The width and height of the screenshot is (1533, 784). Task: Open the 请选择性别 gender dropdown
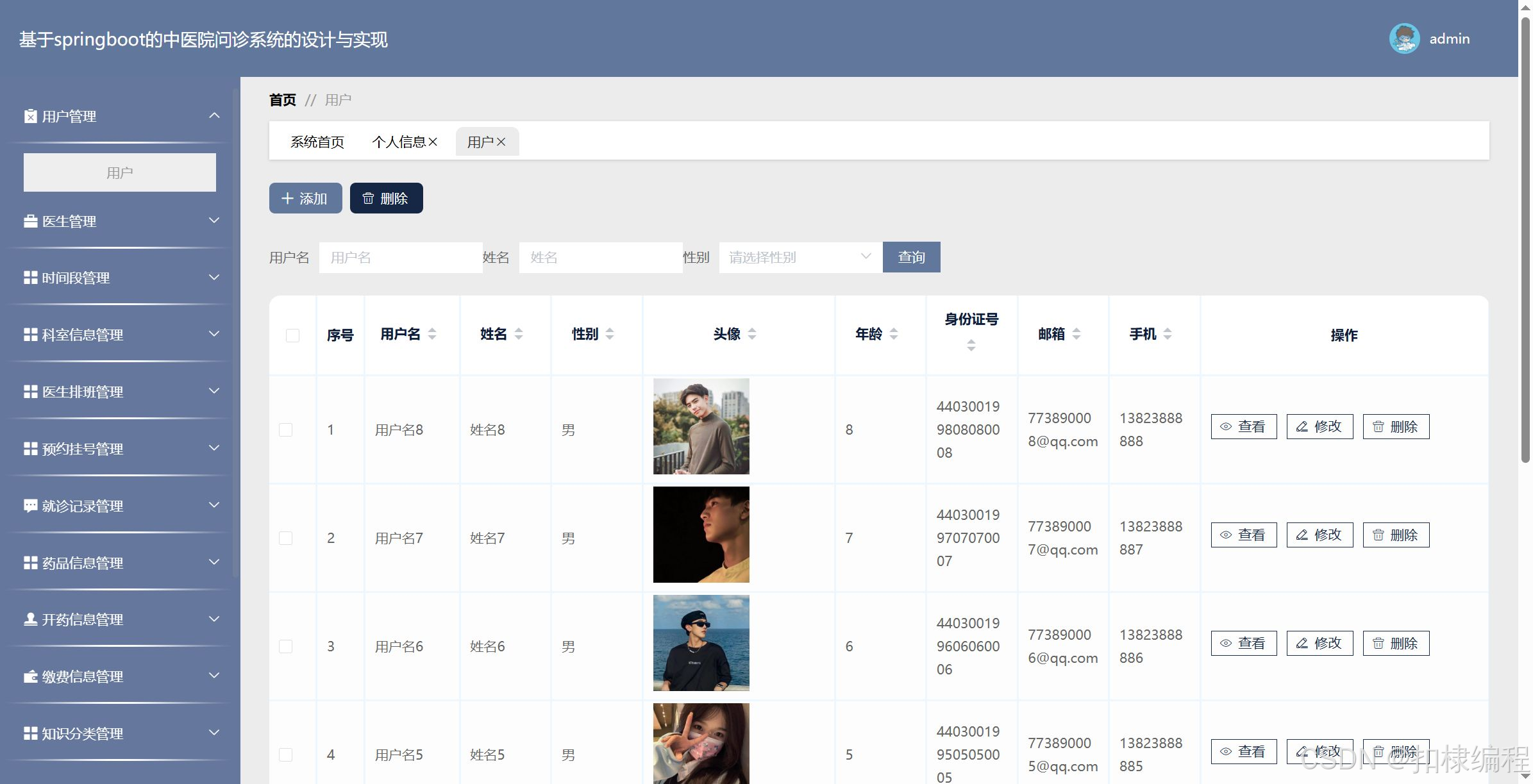coord(800,258)
